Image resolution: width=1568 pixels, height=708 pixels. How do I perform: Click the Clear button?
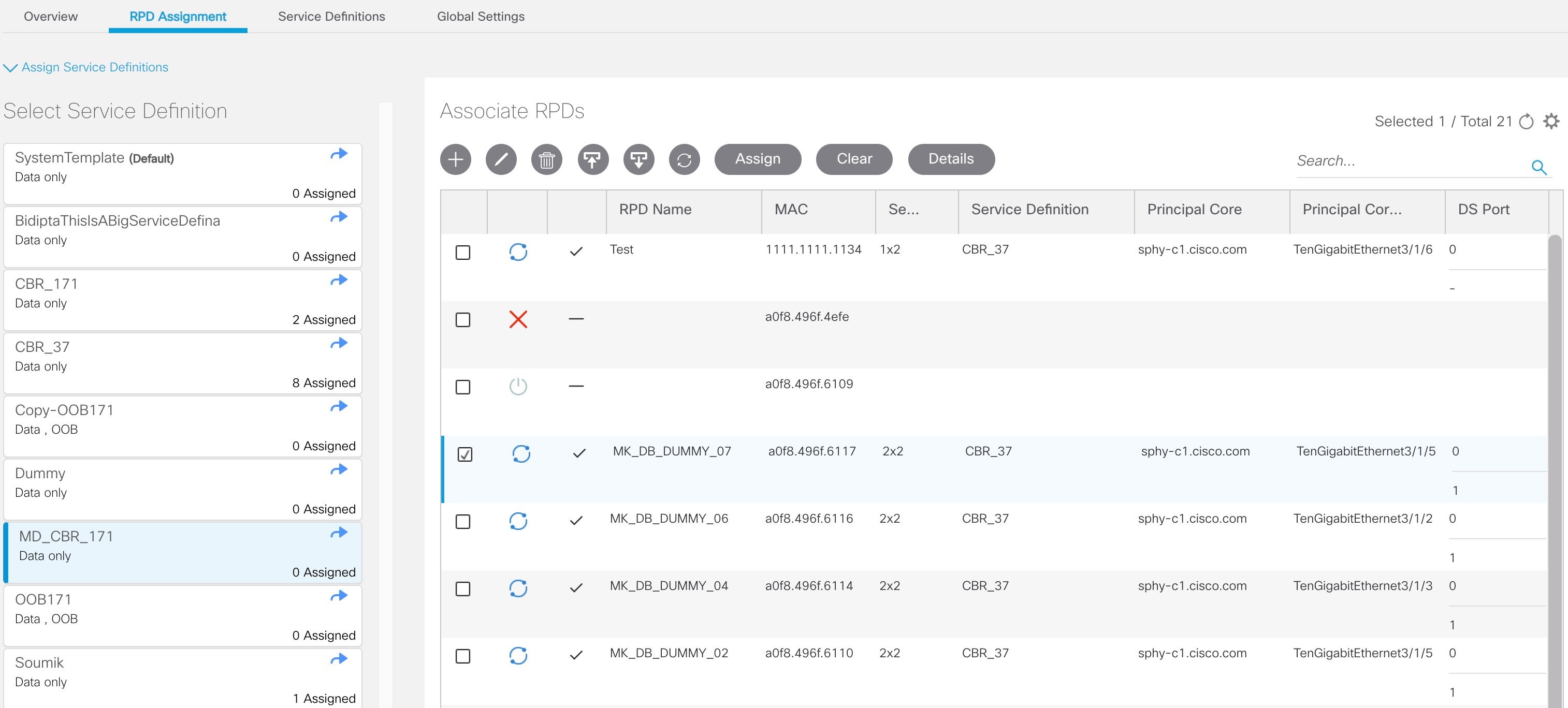853,159
